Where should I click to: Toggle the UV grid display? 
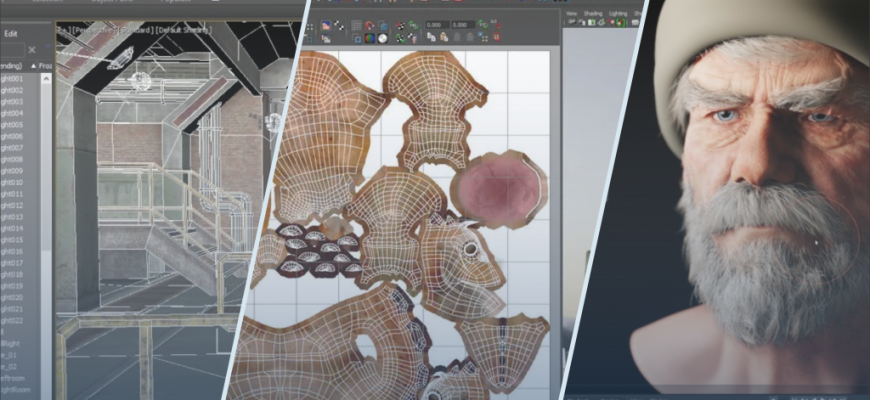tap(356, 25)
